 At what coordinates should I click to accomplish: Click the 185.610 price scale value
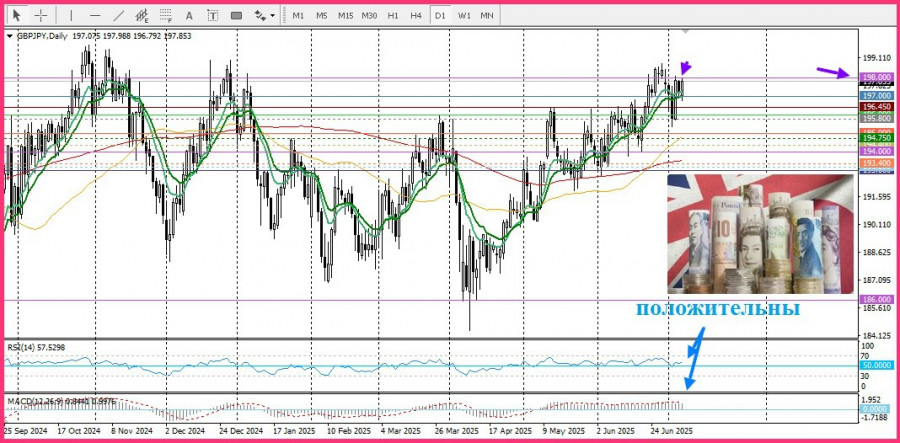[x=876, y=308]
